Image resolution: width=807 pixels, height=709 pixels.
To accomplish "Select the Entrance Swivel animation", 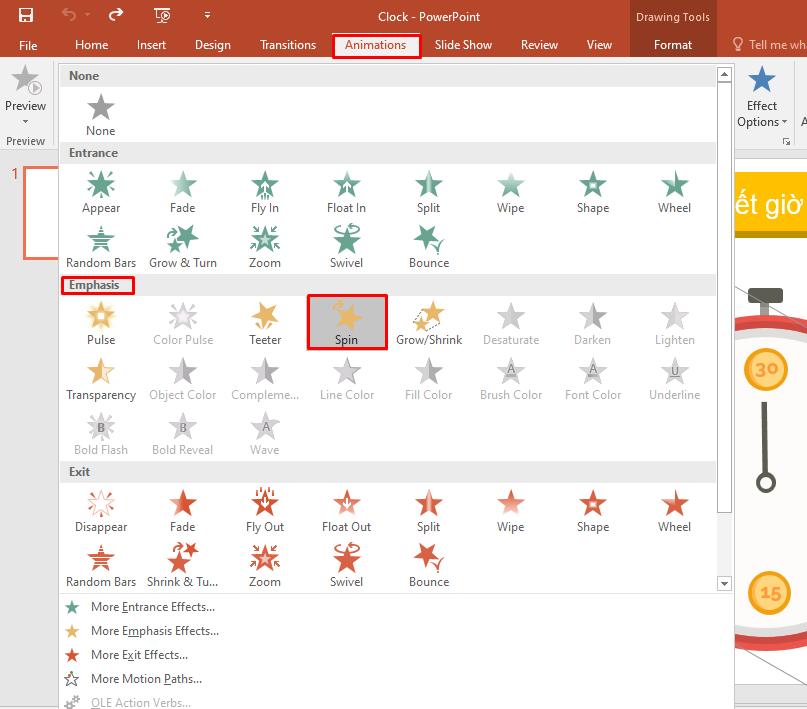I will (x=346, y=247).
